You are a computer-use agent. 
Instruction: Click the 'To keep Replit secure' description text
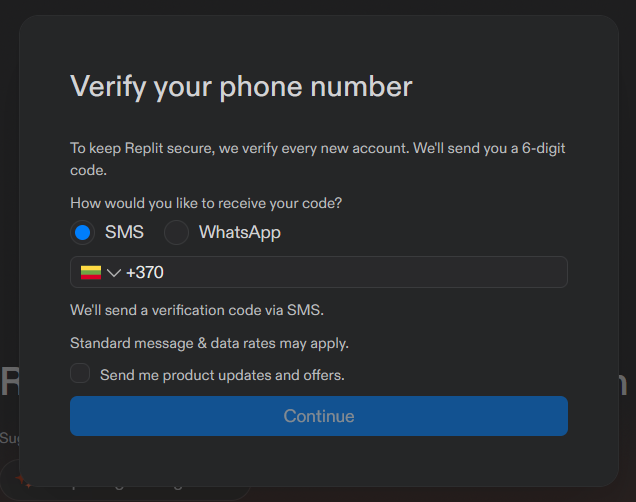click(318, 159)
